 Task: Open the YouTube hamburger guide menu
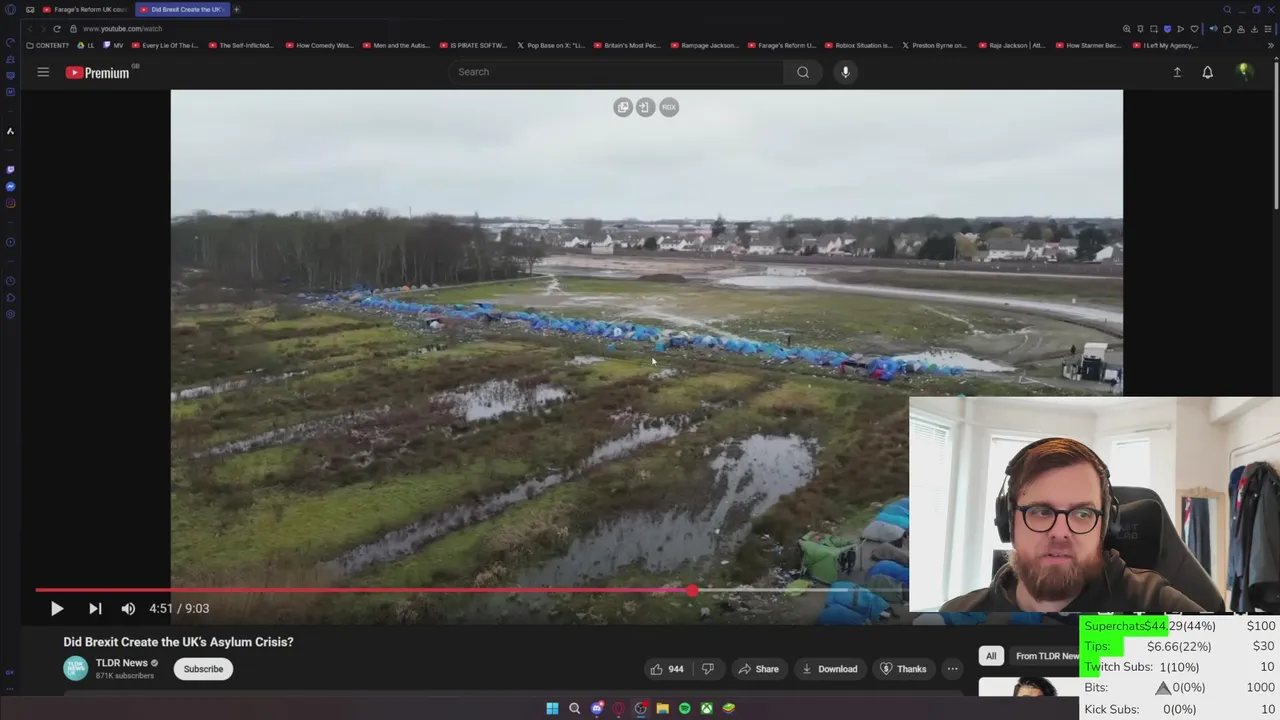pyautogui.click(x=43, y=72)
